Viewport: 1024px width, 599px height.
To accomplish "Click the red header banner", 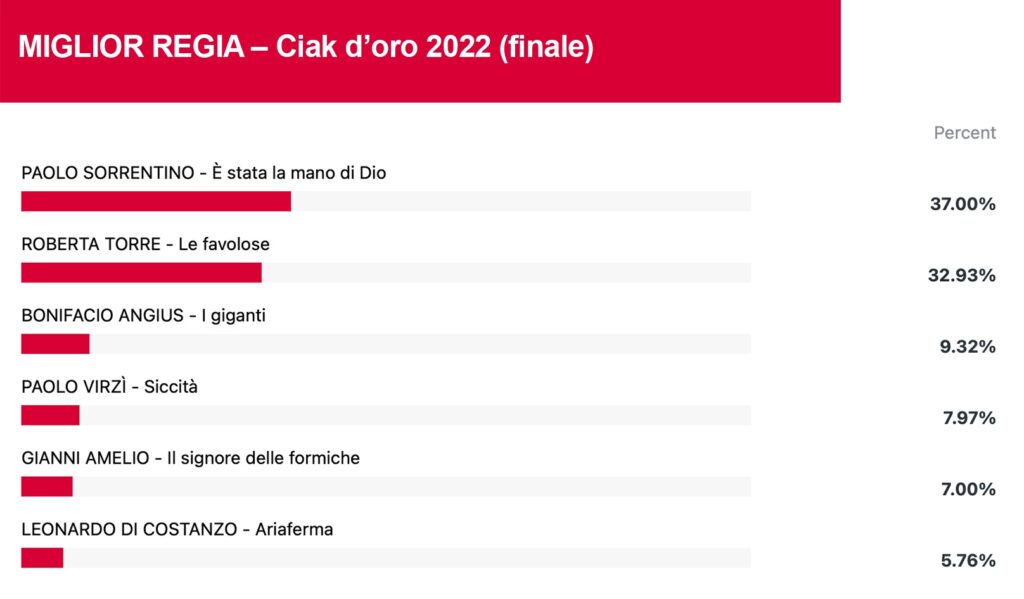I will click(420, 51).
